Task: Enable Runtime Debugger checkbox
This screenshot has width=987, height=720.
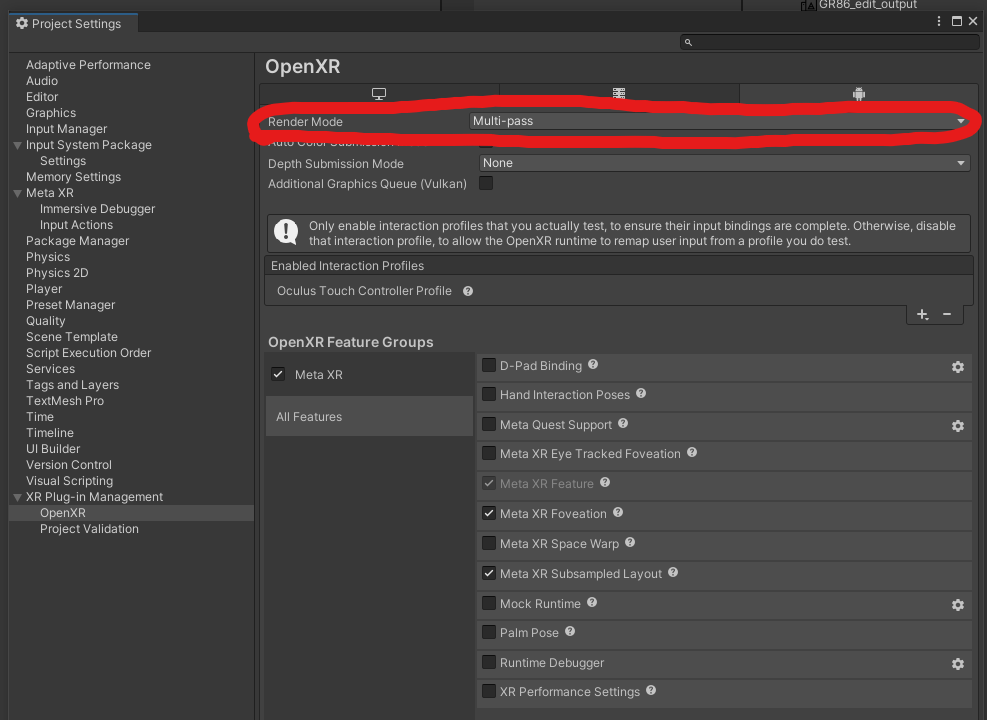Action: pos(488,662)
